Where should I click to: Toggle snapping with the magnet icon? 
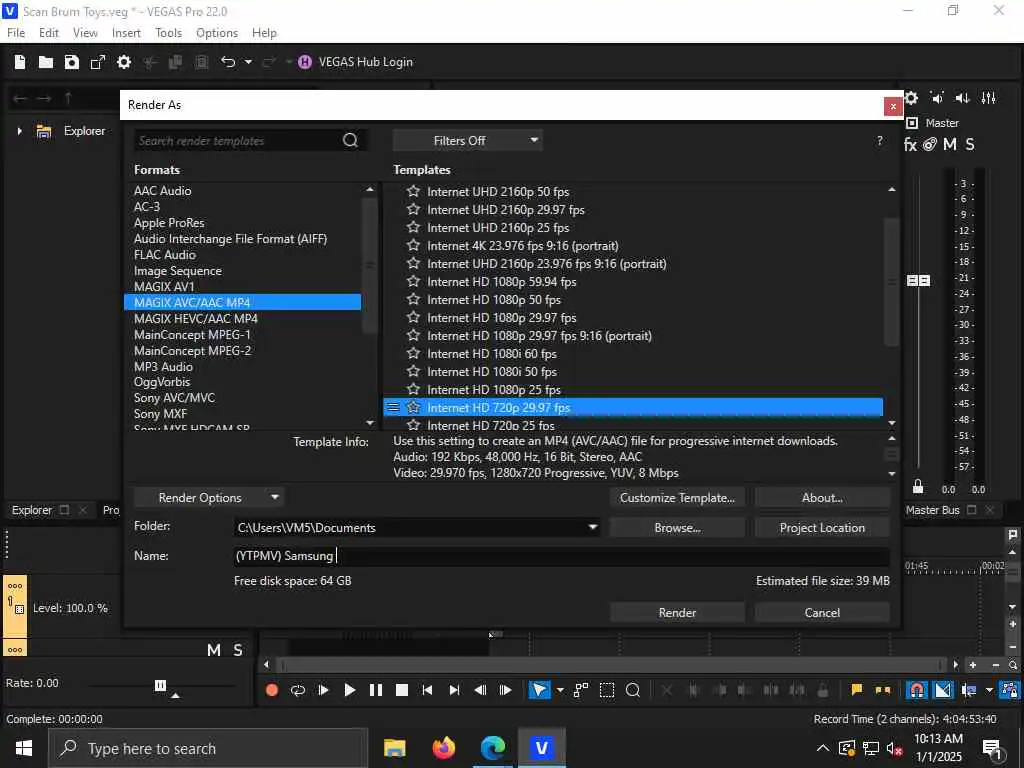point(917,690)
